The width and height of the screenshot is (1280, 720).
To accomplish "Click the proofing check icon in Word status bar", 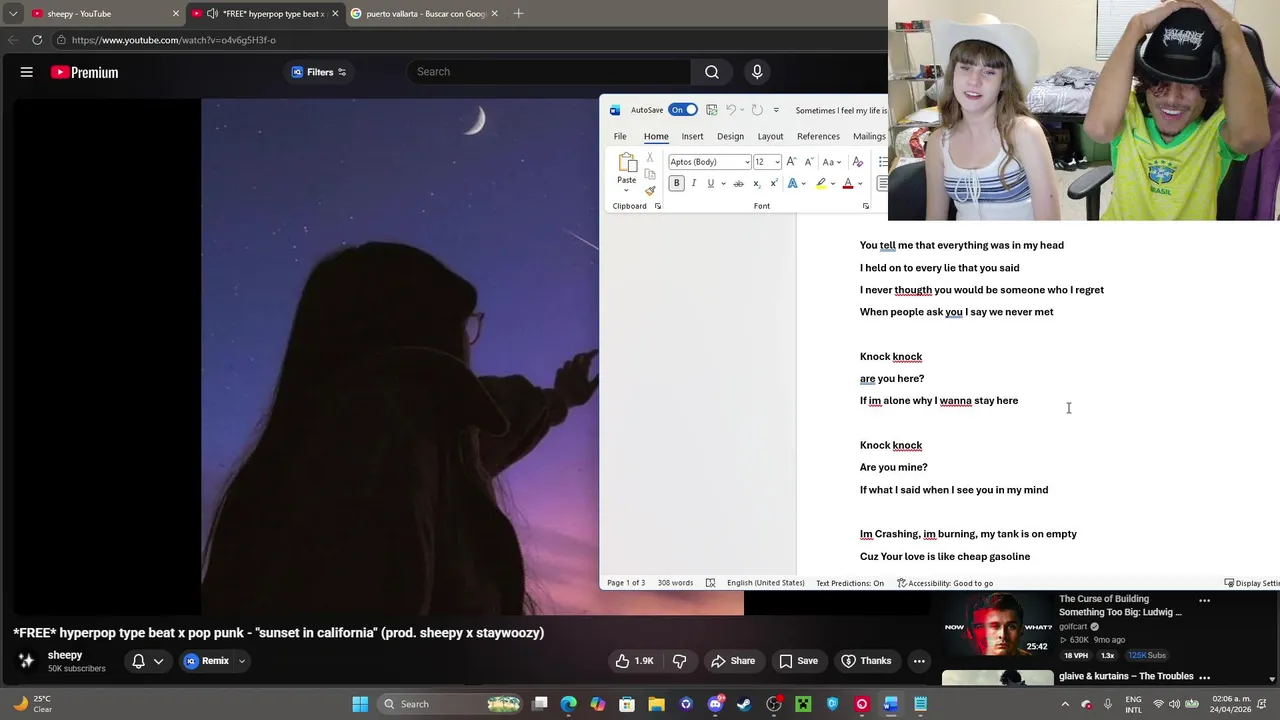I will (x=710, y=583).
